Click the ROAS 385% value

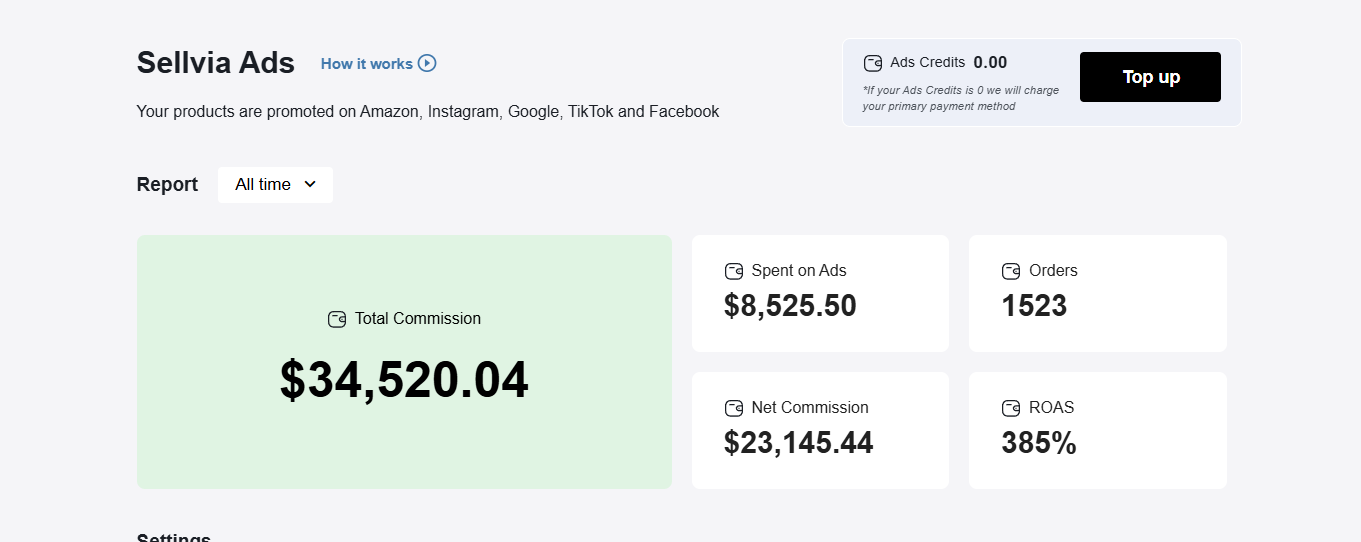(x=1039, y=443)
